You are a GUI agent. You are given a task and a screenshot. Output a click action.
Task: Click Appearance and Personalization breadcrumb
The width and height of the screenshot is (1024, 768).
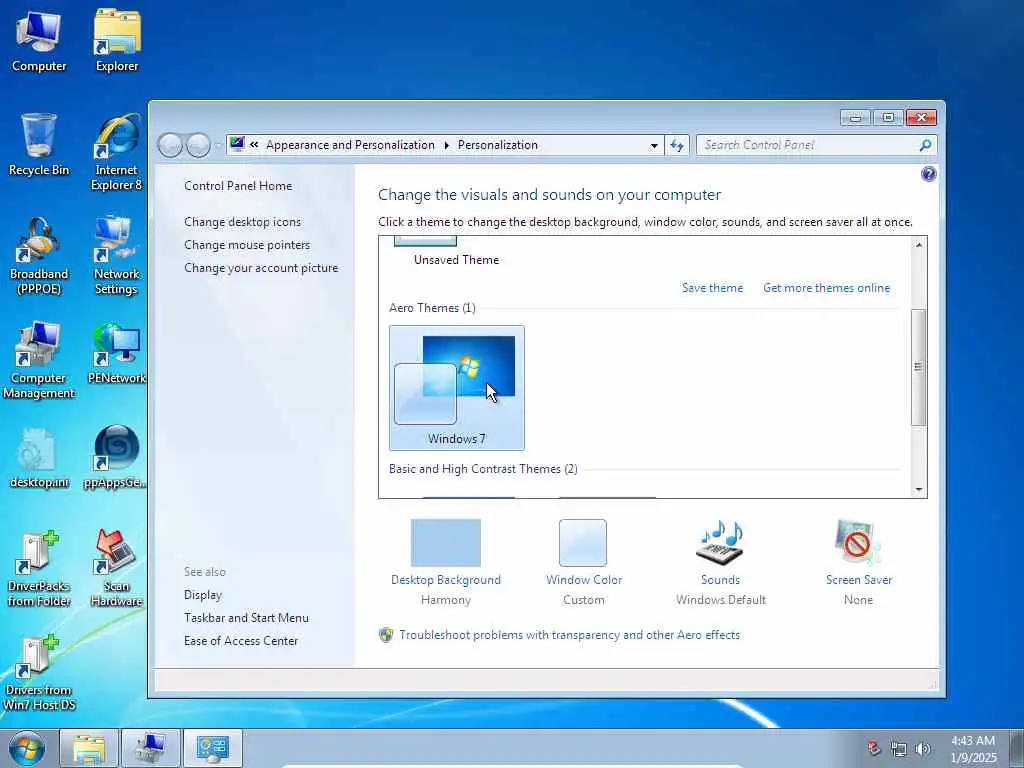pos(350,145)
